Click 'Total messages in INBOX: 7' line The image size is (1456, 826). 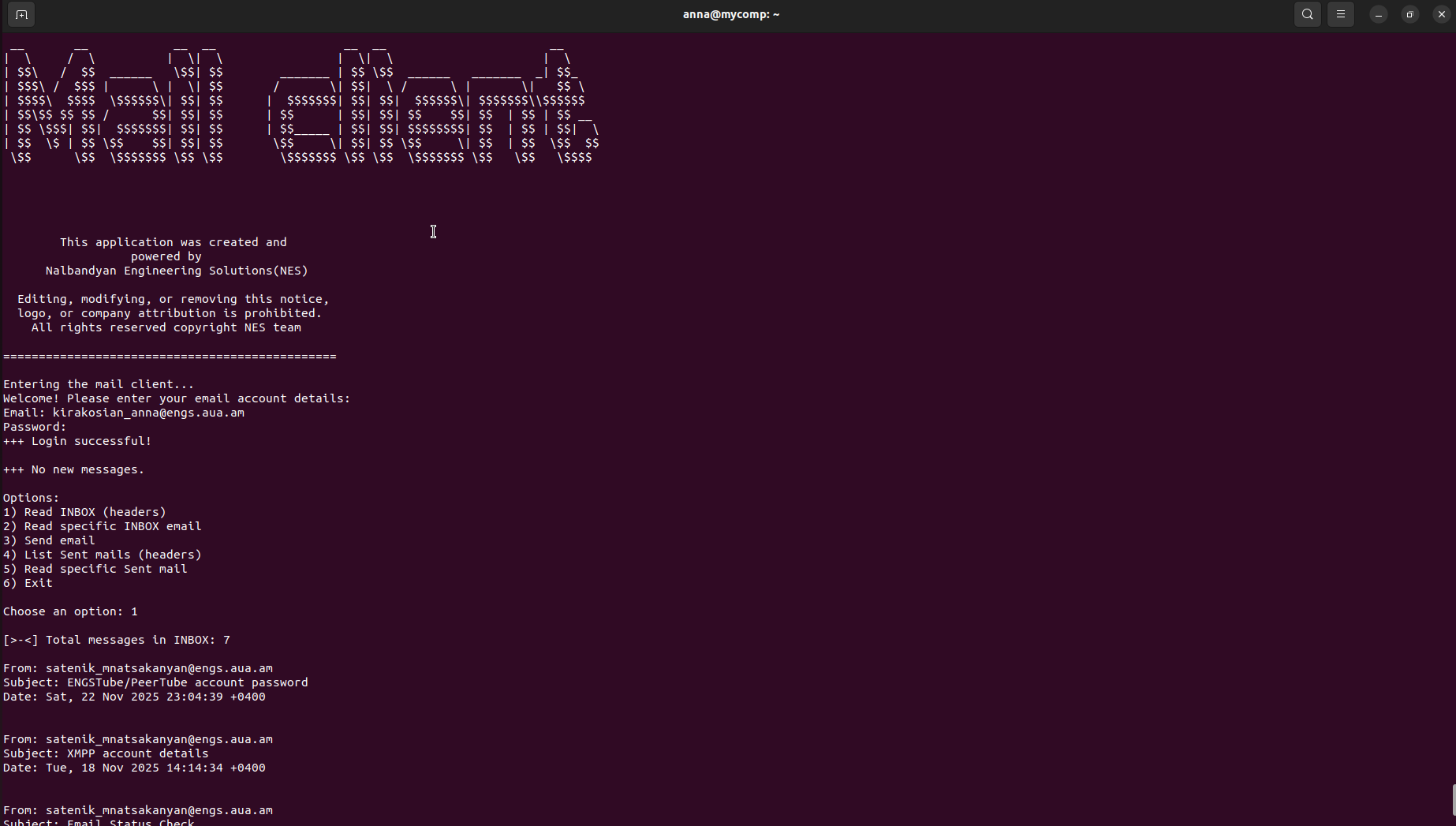(117, 641)
